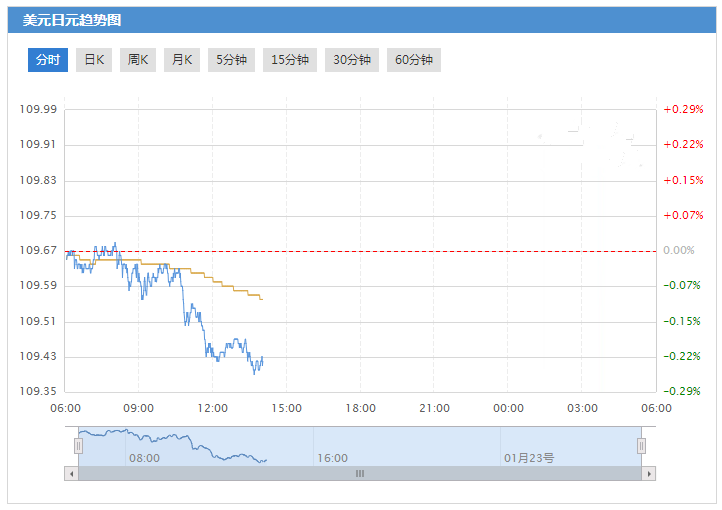Viewport: 722px width, 510px height.
Task: Click the 美元日元趋势图 title header
Action: 72,19
